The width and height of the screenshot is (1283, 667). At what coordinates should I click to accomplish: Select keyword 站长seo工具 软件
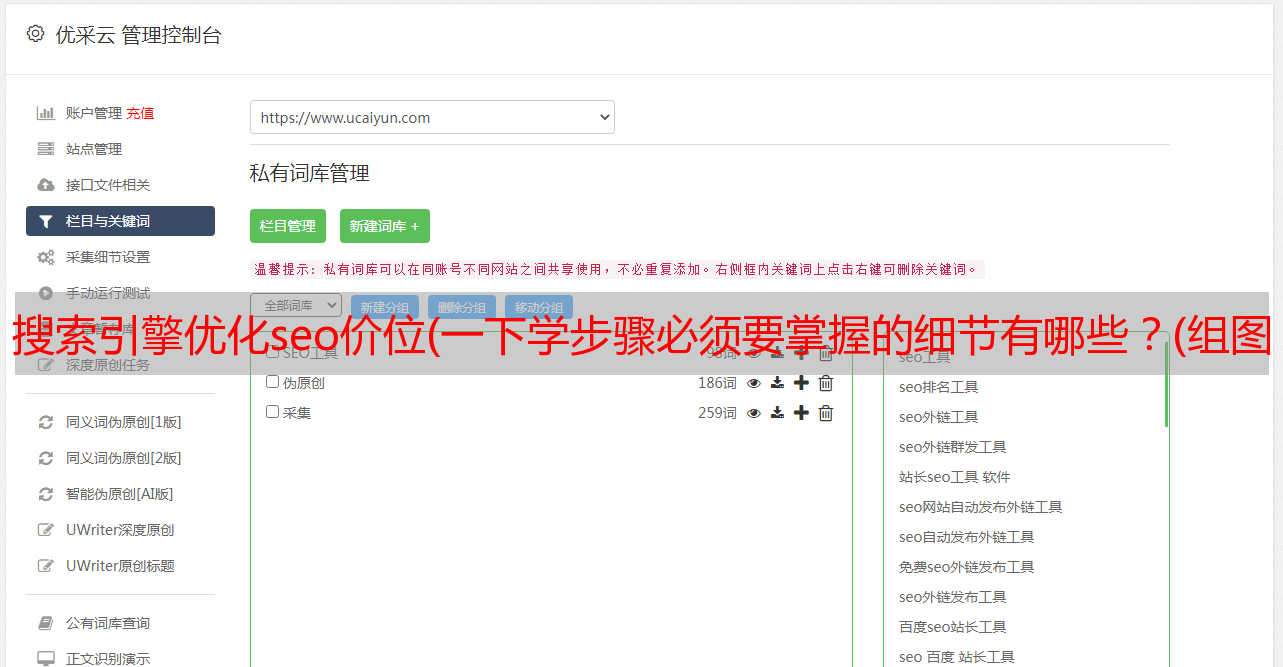954,477
